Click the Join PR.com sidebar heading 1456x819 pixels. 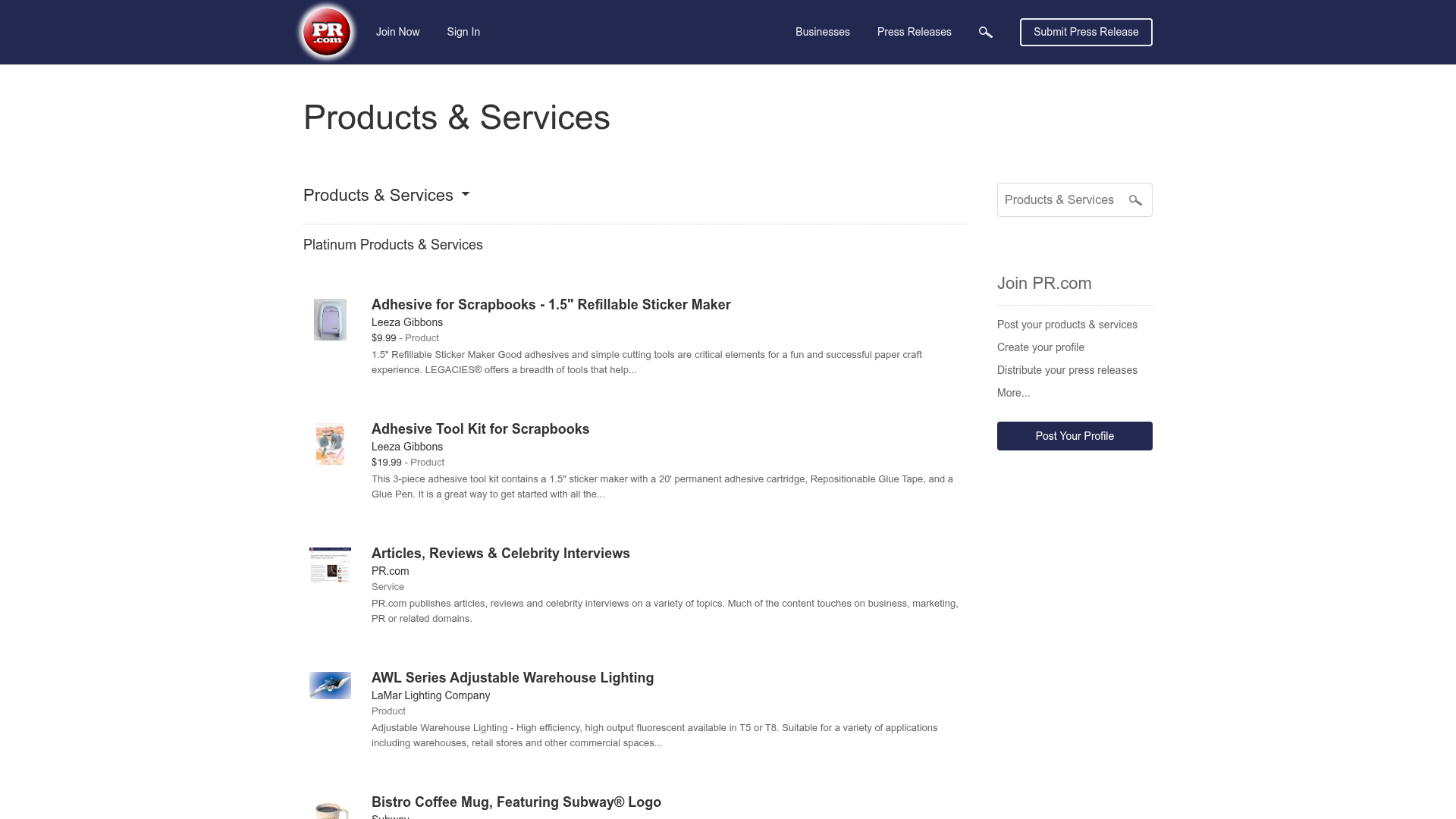click(1044, 283)
